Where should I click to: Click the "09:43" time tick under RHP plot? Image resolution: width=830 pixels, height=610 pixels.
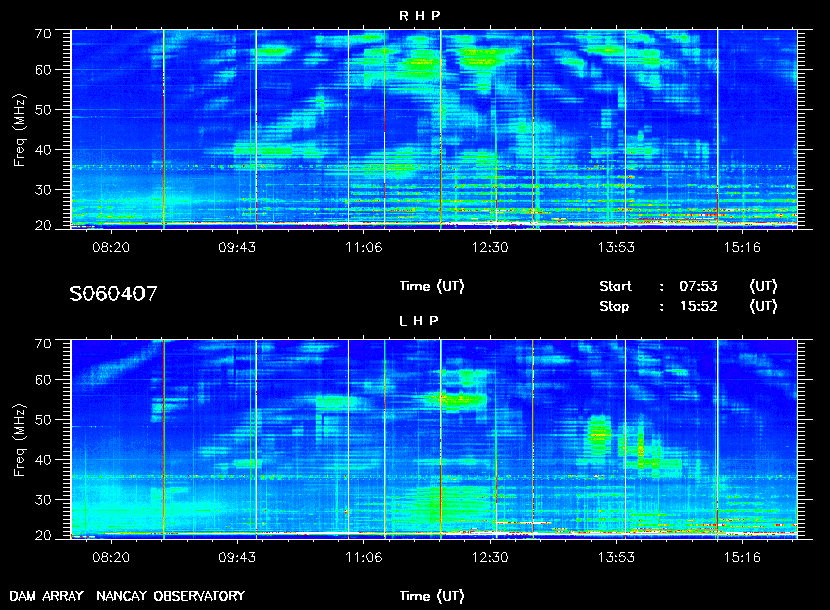tap(237, 247)
